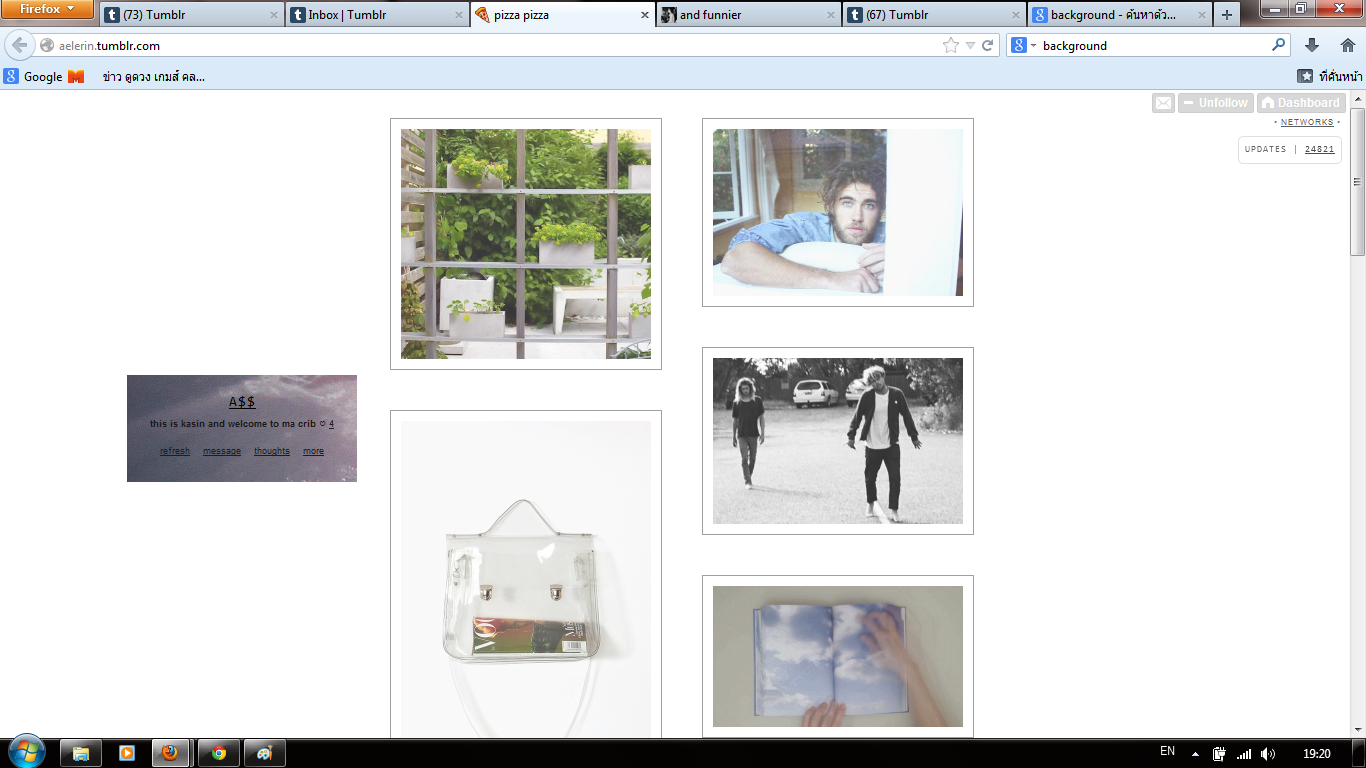Close the "and funnier" tab
Image resolution: width=1366 pixels, height=768 pixels.
[831, 15]
